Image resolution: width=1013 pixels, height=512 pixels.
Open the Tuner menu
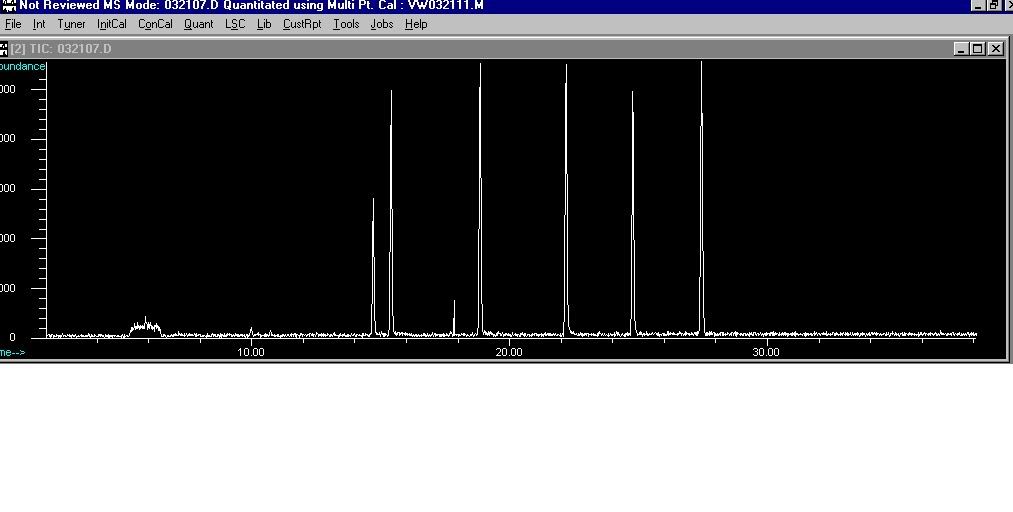click(71, 24)
